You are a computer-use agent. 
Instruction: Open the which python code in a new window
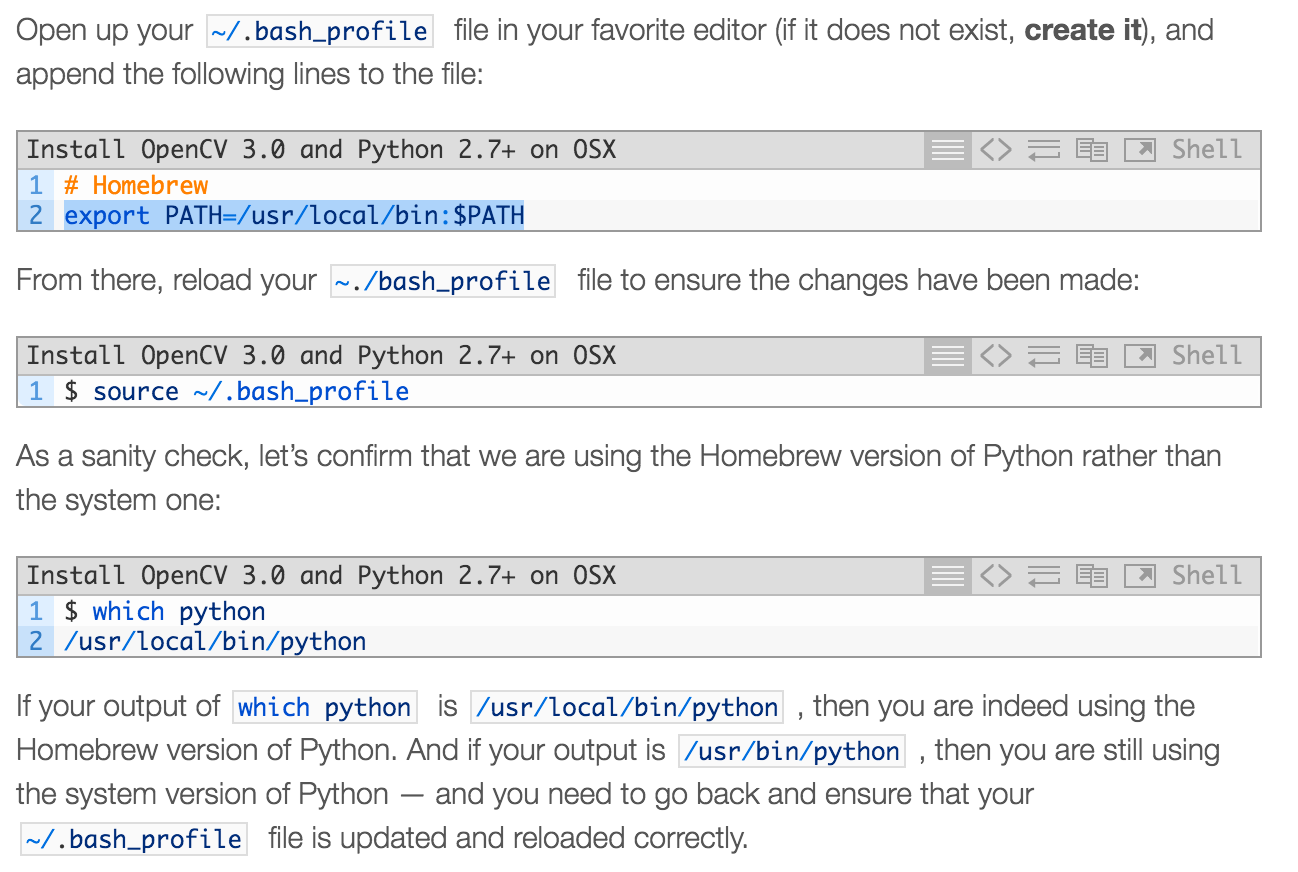tap(1140, 576)
